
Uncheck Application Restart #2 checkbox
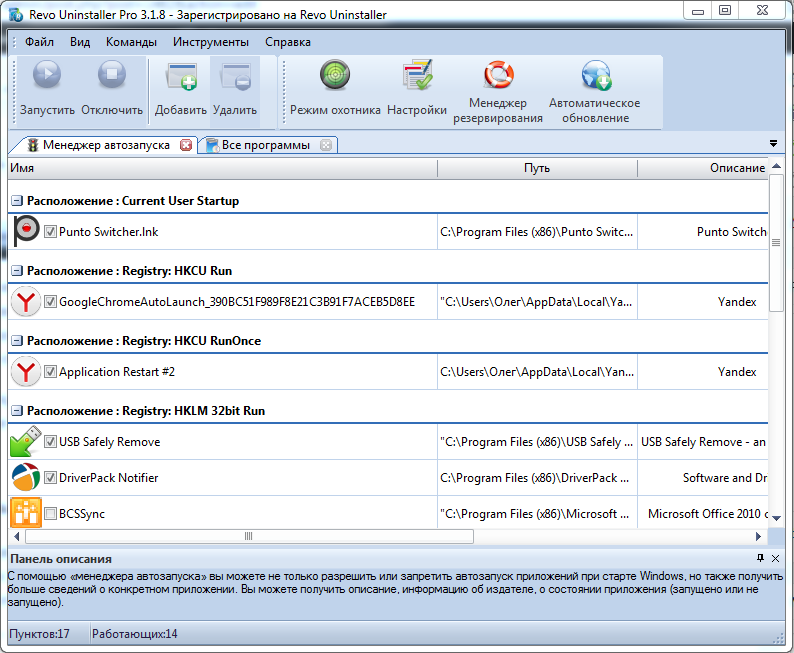click(x=50, y=372)
